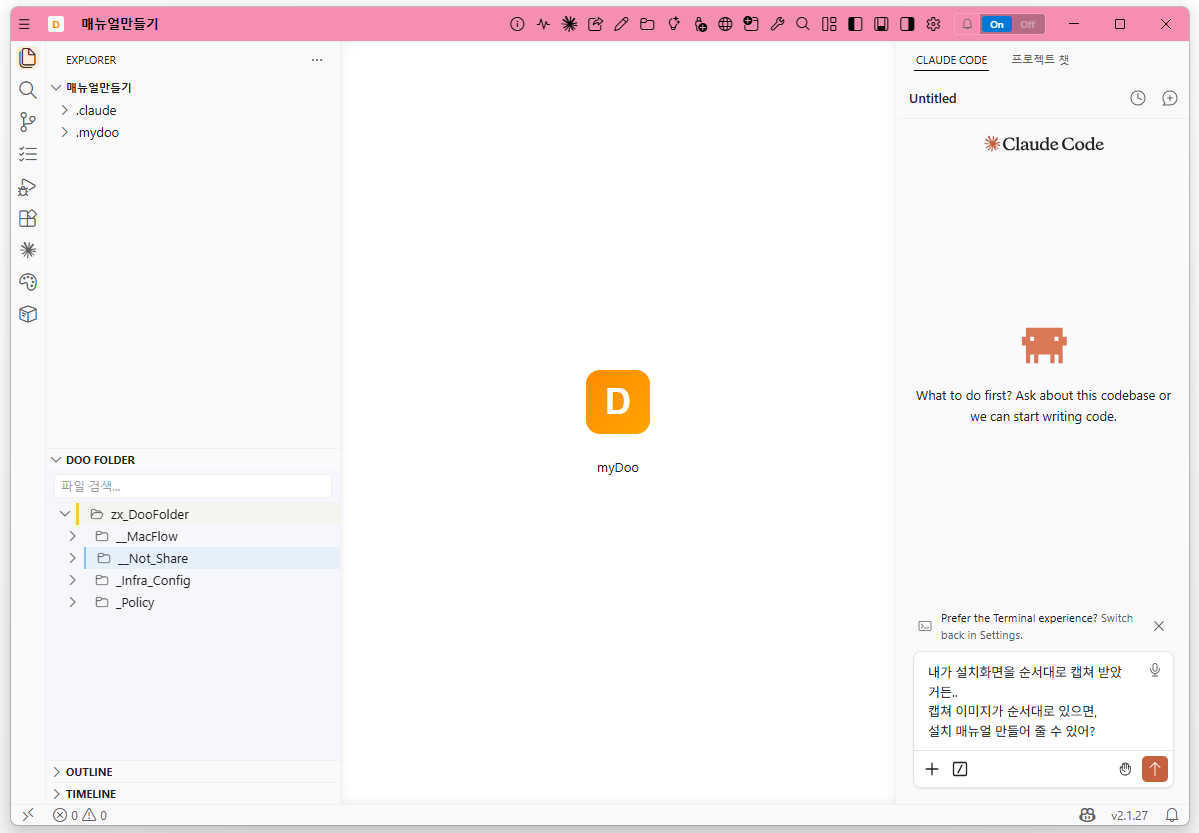
Task: Click the remote window icon in status bar
Action: coord(28,815)
